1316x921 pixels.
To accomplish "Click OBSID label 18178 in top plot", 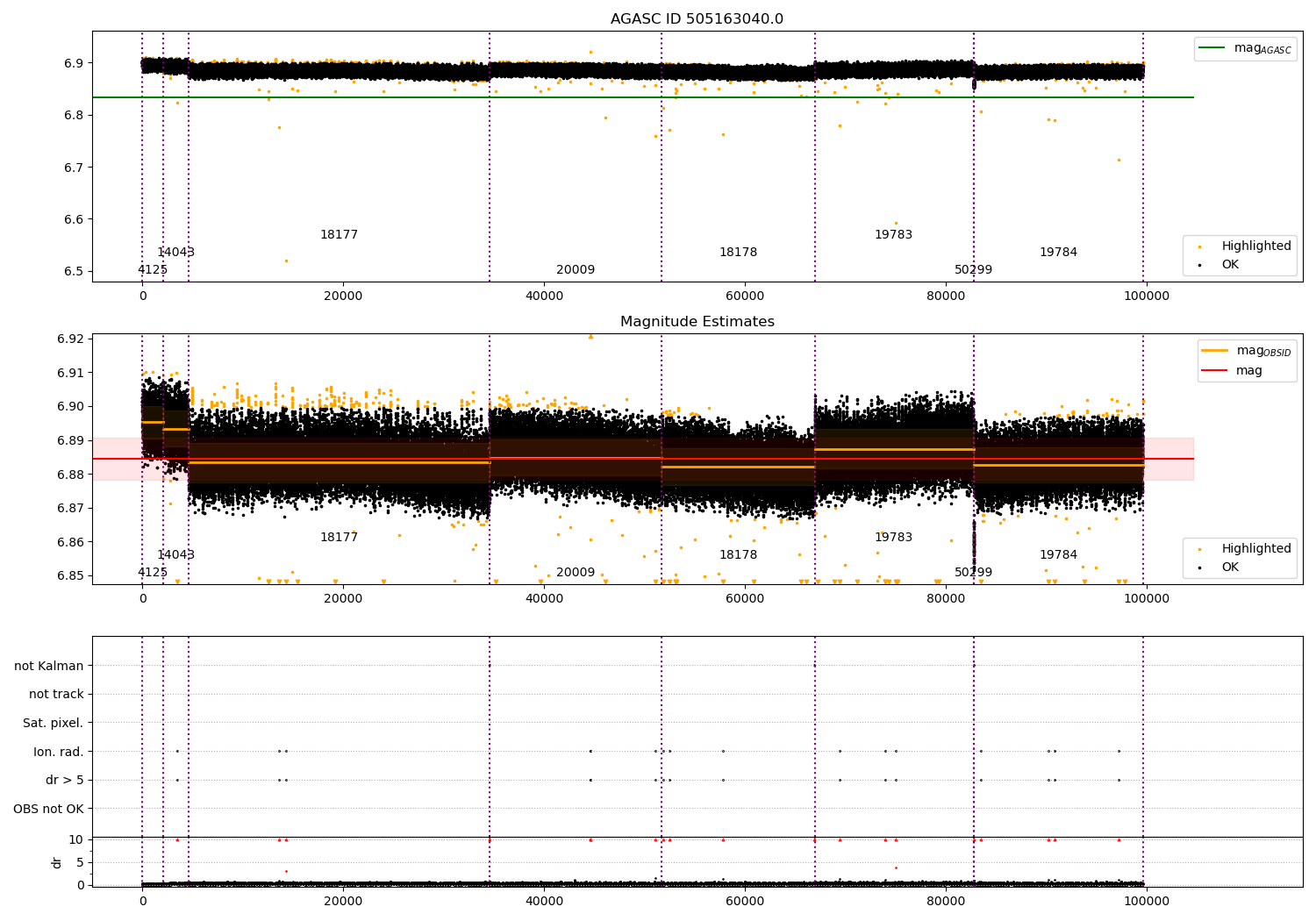I will click(738, 253).
